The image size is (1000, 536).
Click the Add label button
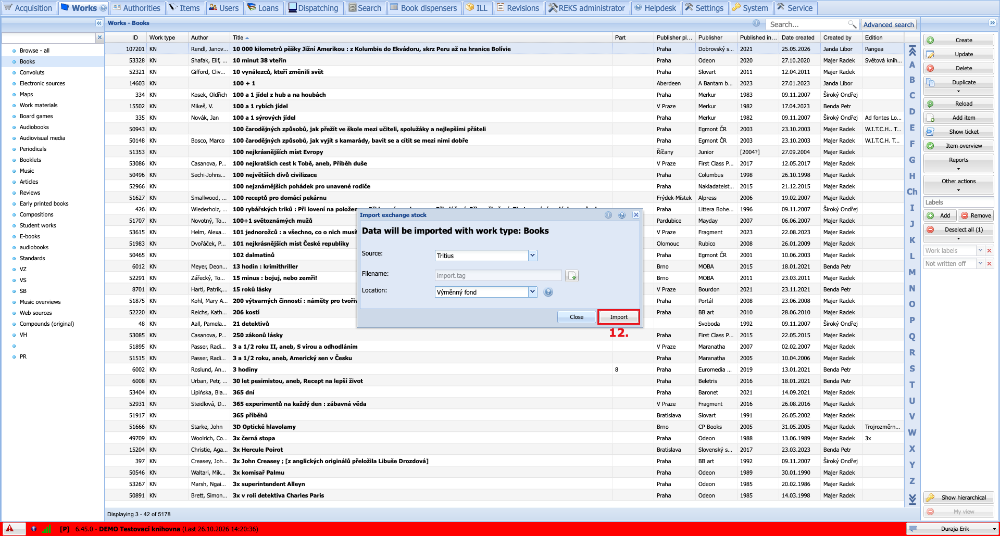coord(940,216)
